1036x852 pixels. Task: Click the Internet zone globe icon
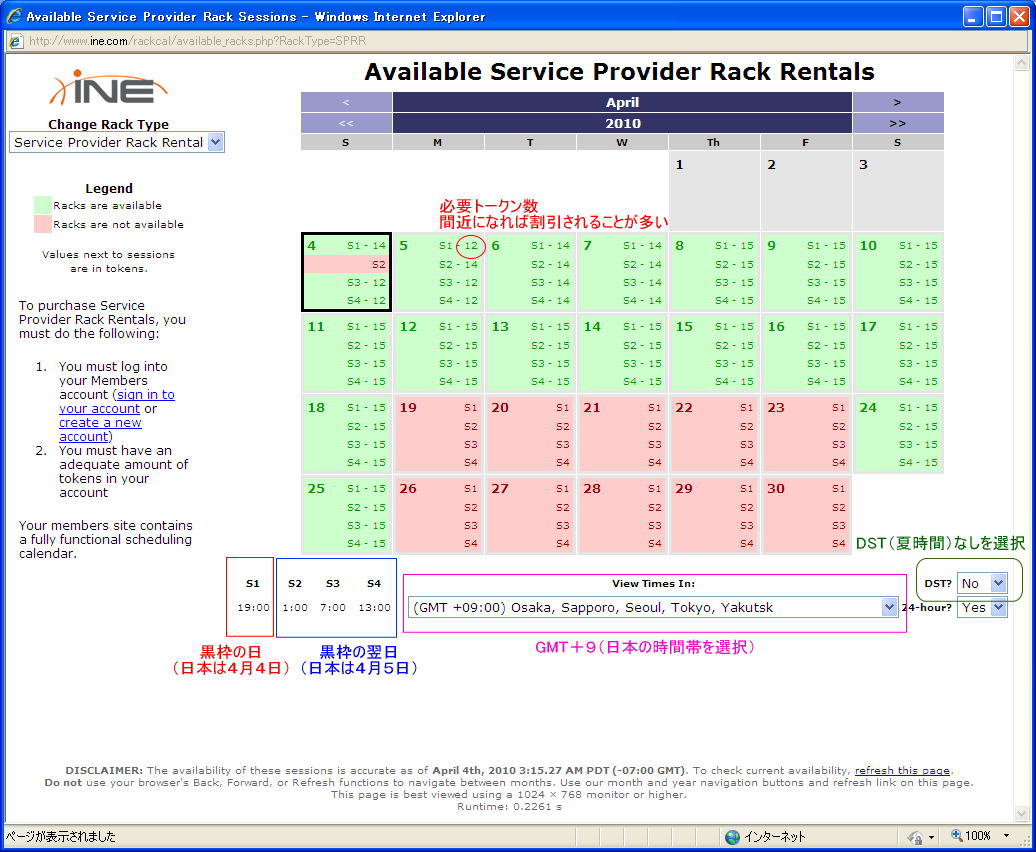(732, 837)
